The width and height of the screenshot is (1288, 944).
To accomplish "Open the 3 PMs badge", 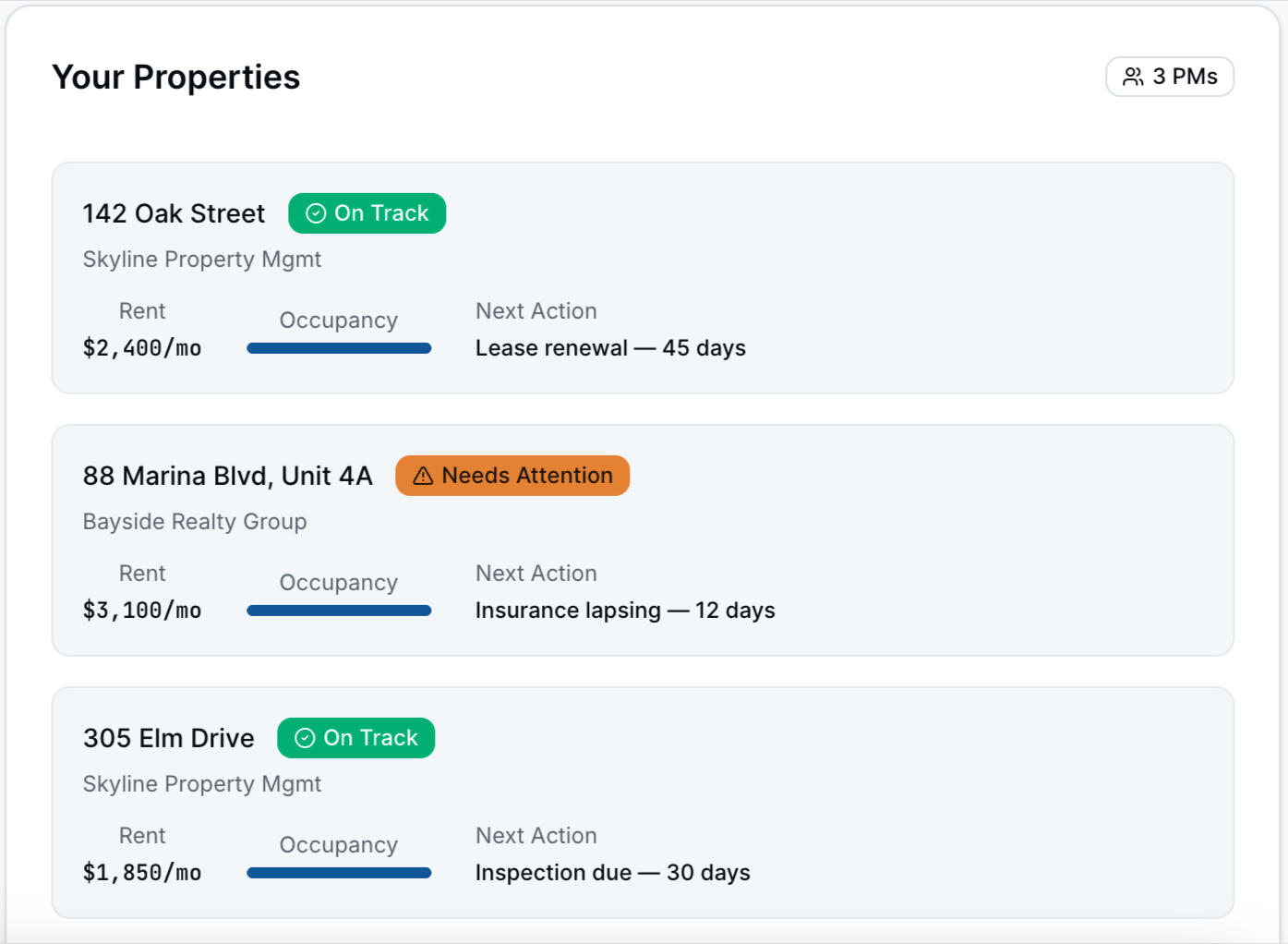I will [1169, 77].
